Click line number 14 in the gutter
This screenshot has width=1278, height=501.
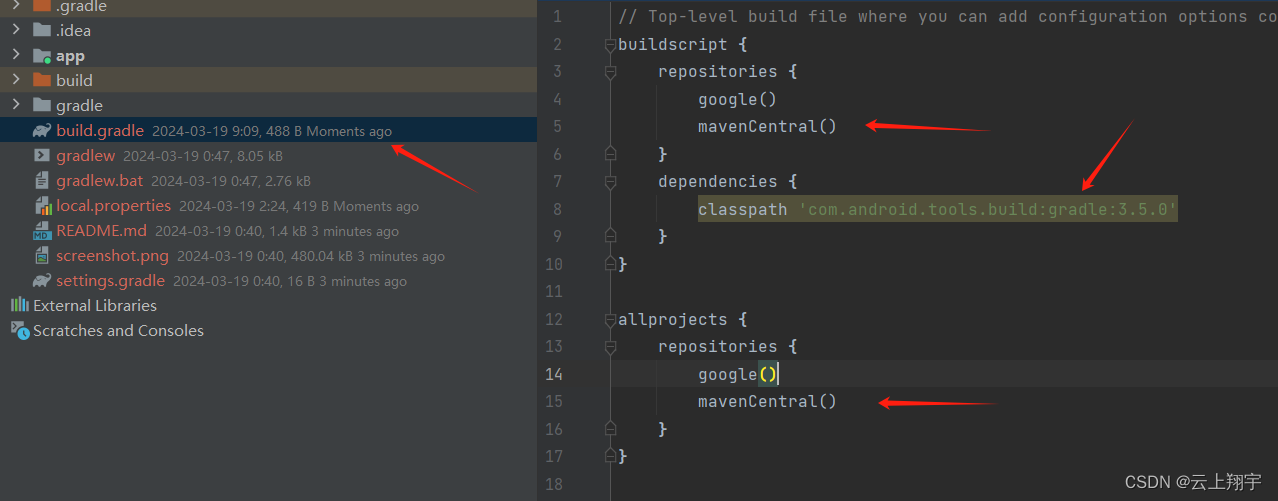point(552,374)
